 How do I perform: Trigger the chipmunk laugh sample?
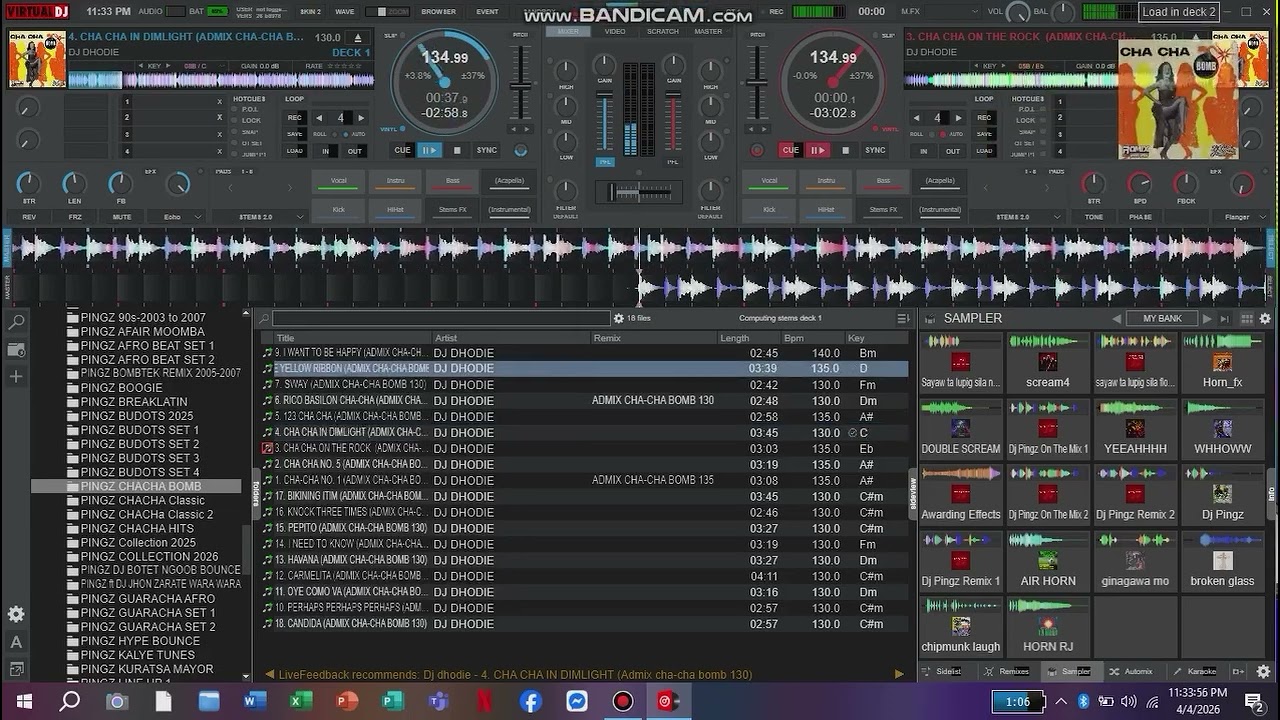[x=961, y=628]
